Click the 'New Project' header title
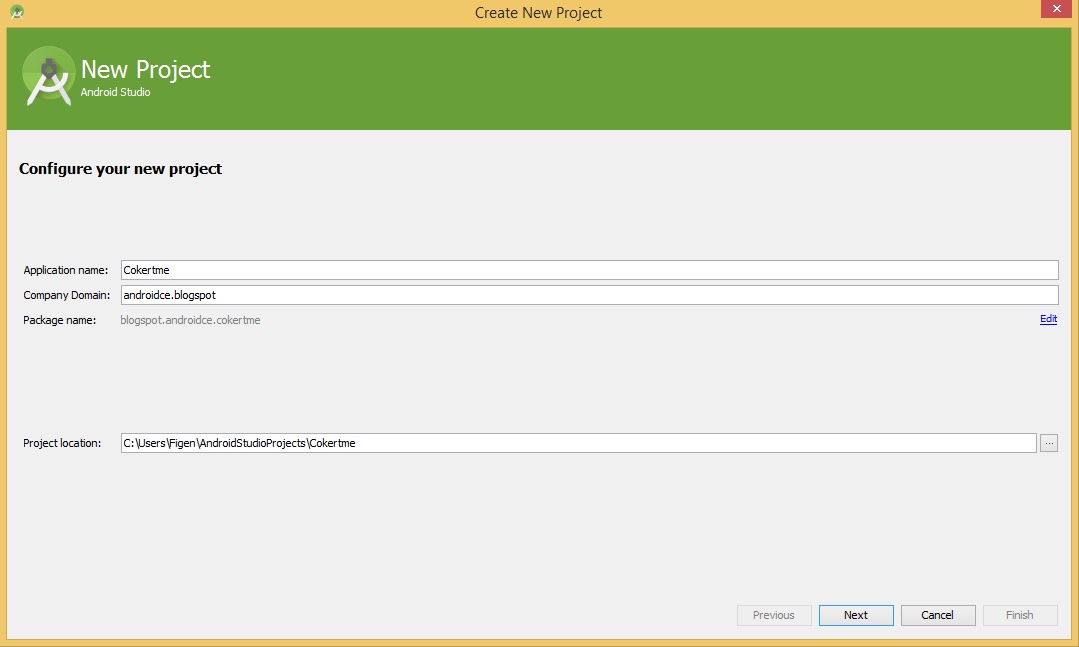The width and height of the screenshot is (1079, 647). [x=145, y=70]
